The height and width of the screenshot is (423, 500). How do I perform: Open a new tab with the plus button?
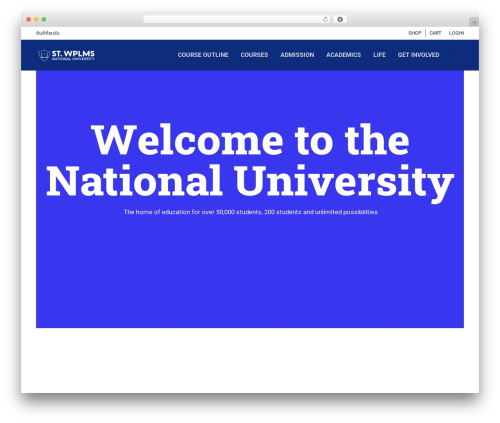(474, 22)
